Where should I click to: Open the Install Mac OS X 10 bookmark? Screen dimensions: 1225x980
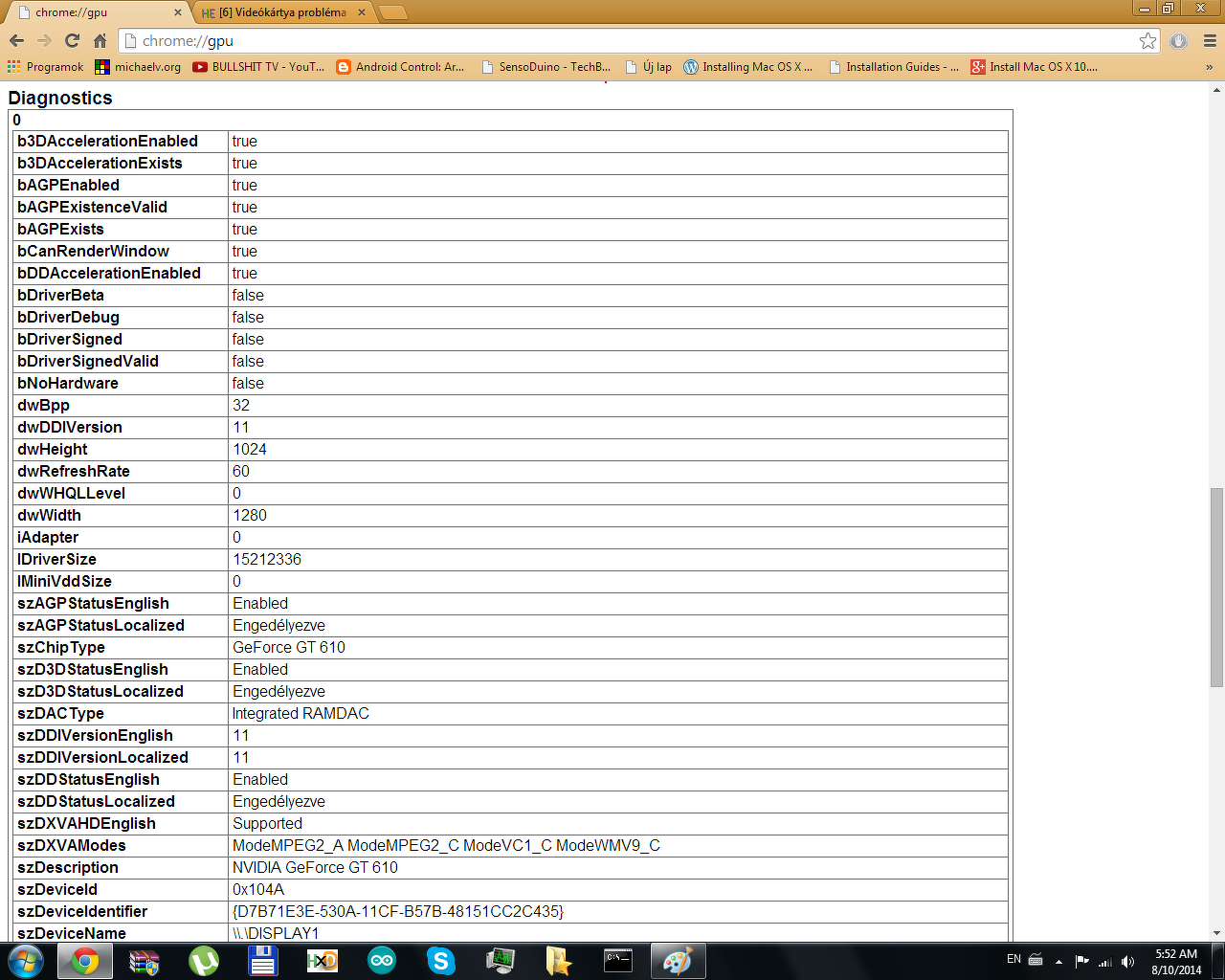[x=1034, y=67]
